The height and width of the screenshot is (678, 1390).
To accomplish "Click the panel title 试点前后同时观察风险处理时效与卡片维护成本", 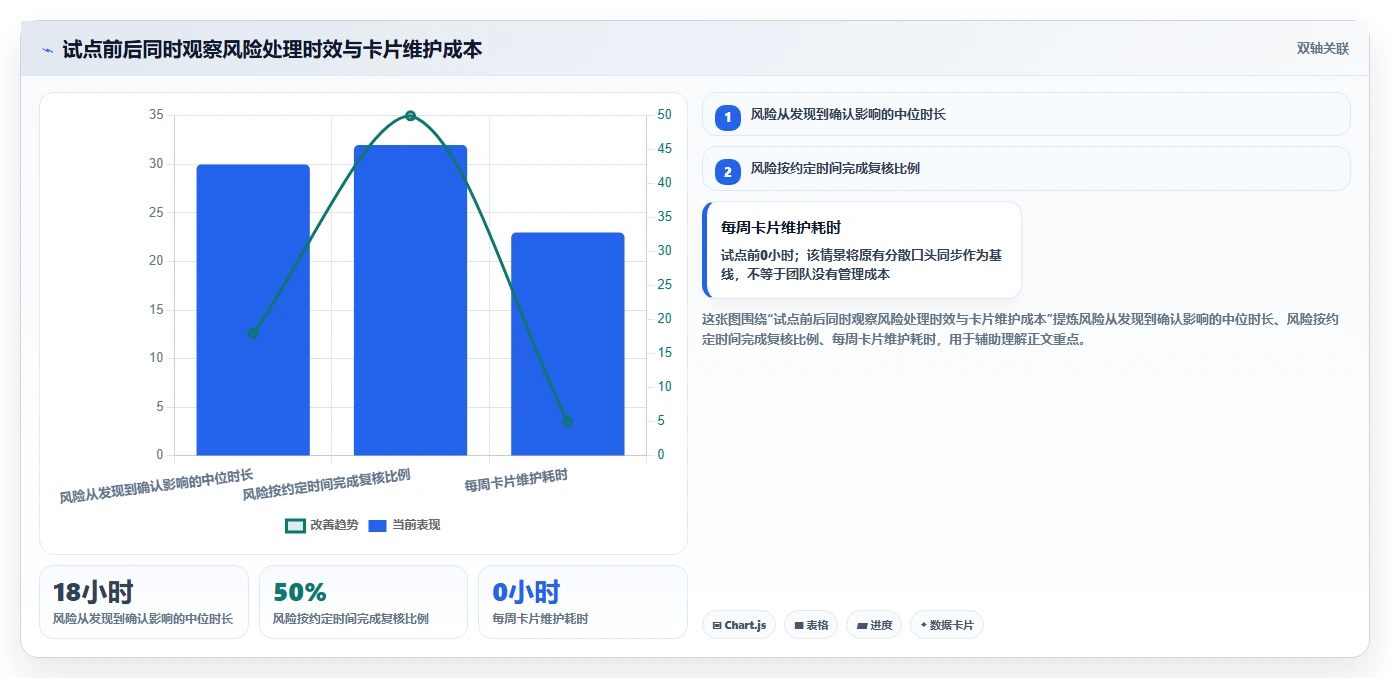I will pyautogui.click(x=272, y=49).
